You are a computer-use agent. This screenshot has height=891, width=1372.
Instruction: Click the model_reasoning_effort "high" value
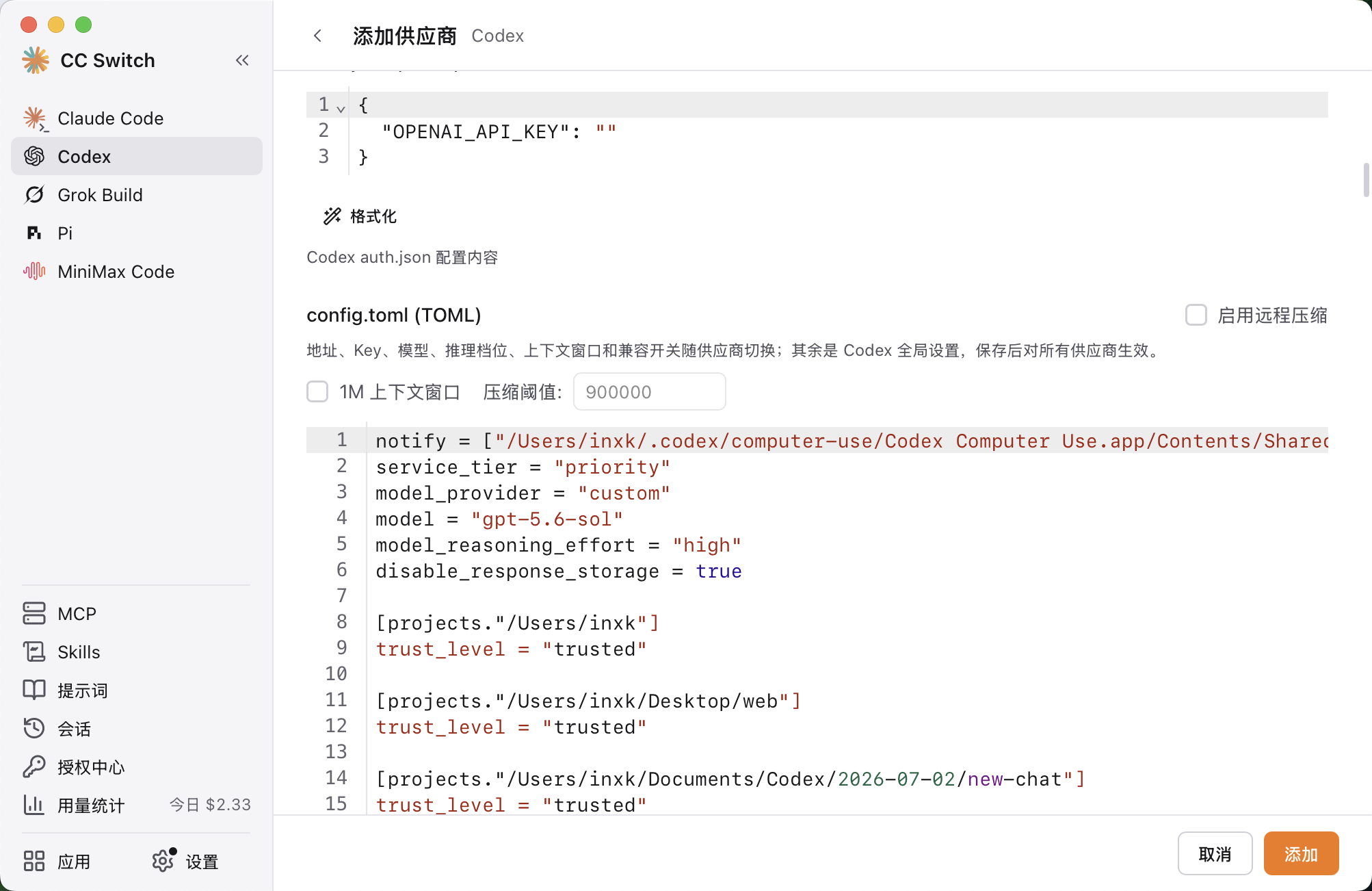(x=707, y=545)
